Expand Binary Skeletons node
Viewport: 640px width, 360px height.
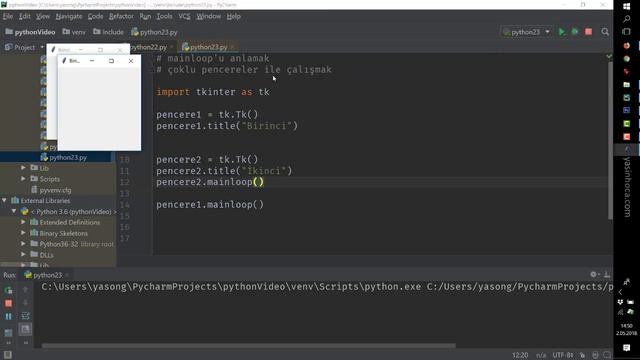tap(23, 233)
